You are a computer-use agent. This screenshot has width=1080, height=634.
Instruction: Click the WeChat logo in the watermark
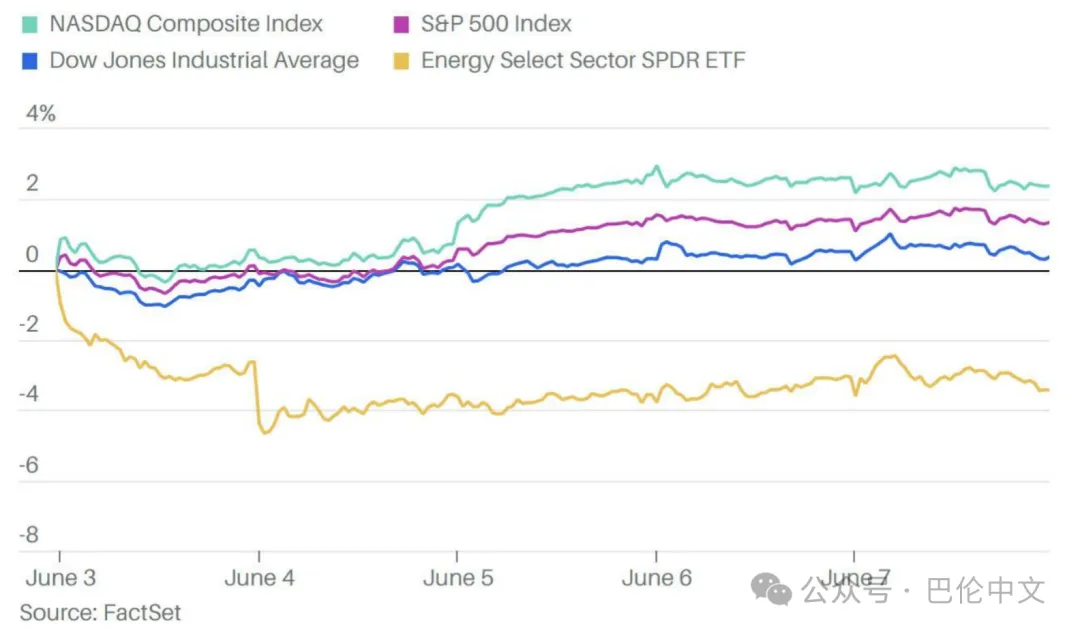(773, 590)
